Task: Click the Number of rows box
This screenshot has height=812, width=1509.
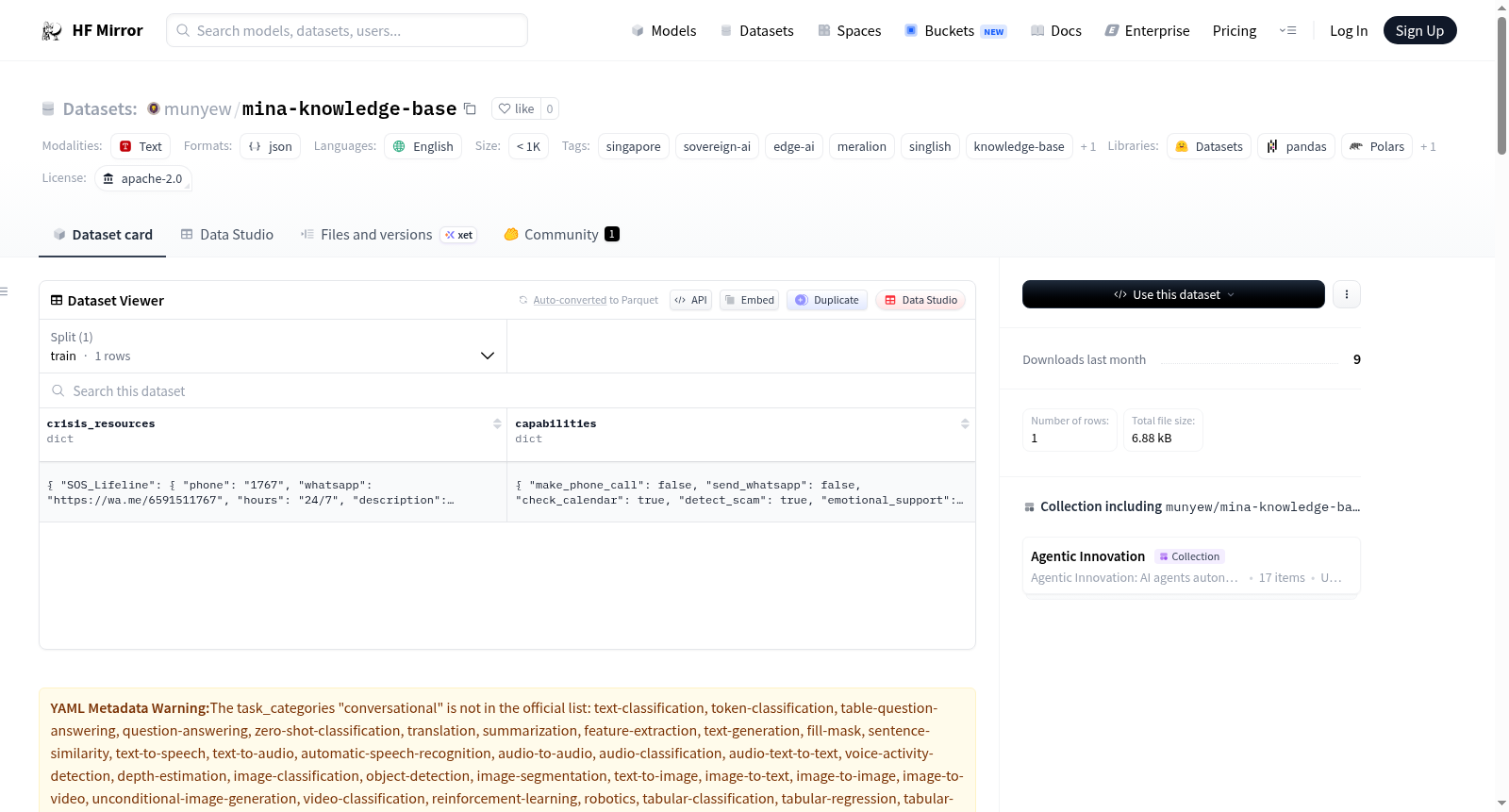Action: (x=1070, y=430)
